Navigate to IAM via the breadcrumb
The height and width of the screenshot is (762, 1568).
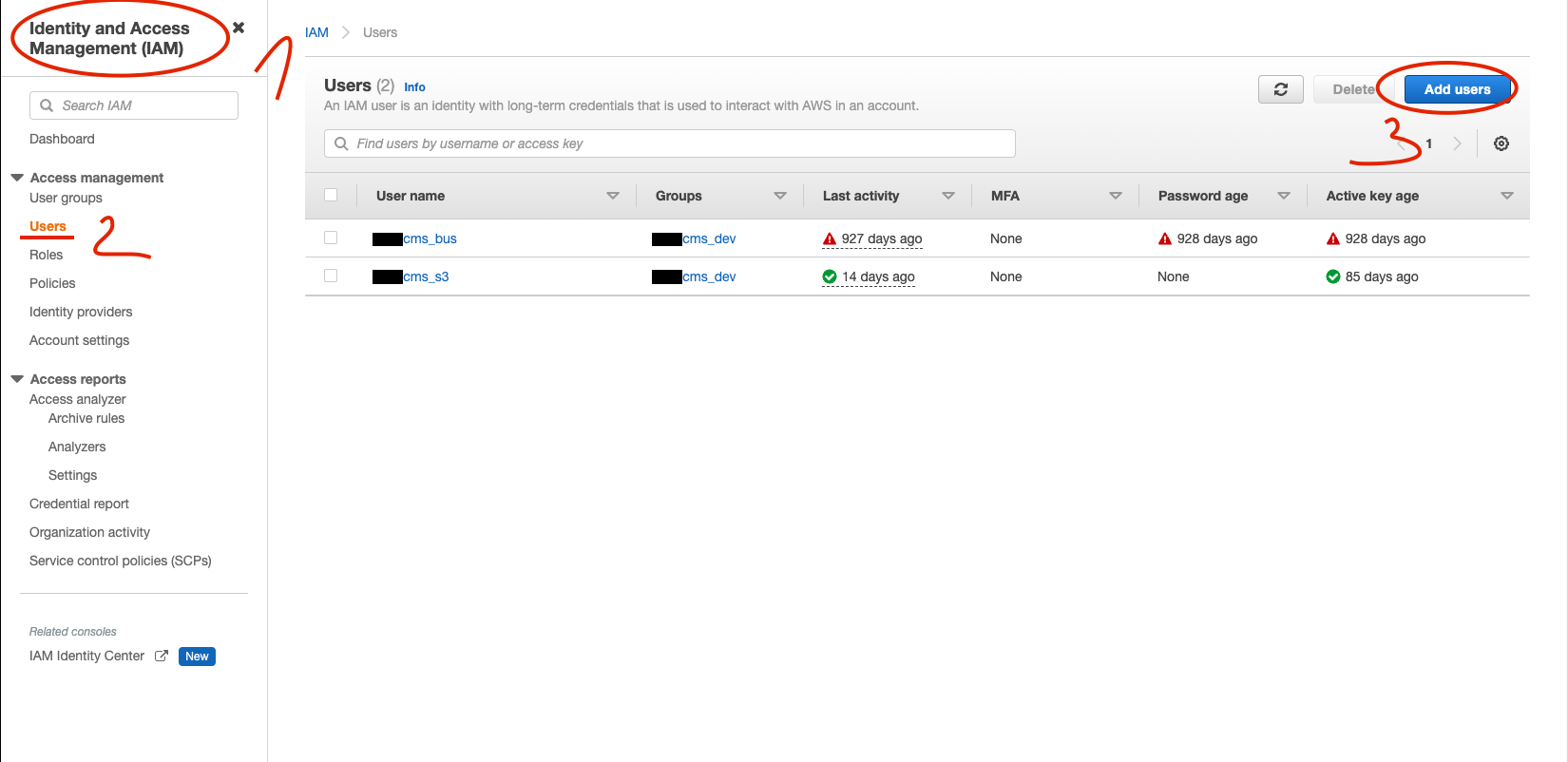[x=316, y=32]
